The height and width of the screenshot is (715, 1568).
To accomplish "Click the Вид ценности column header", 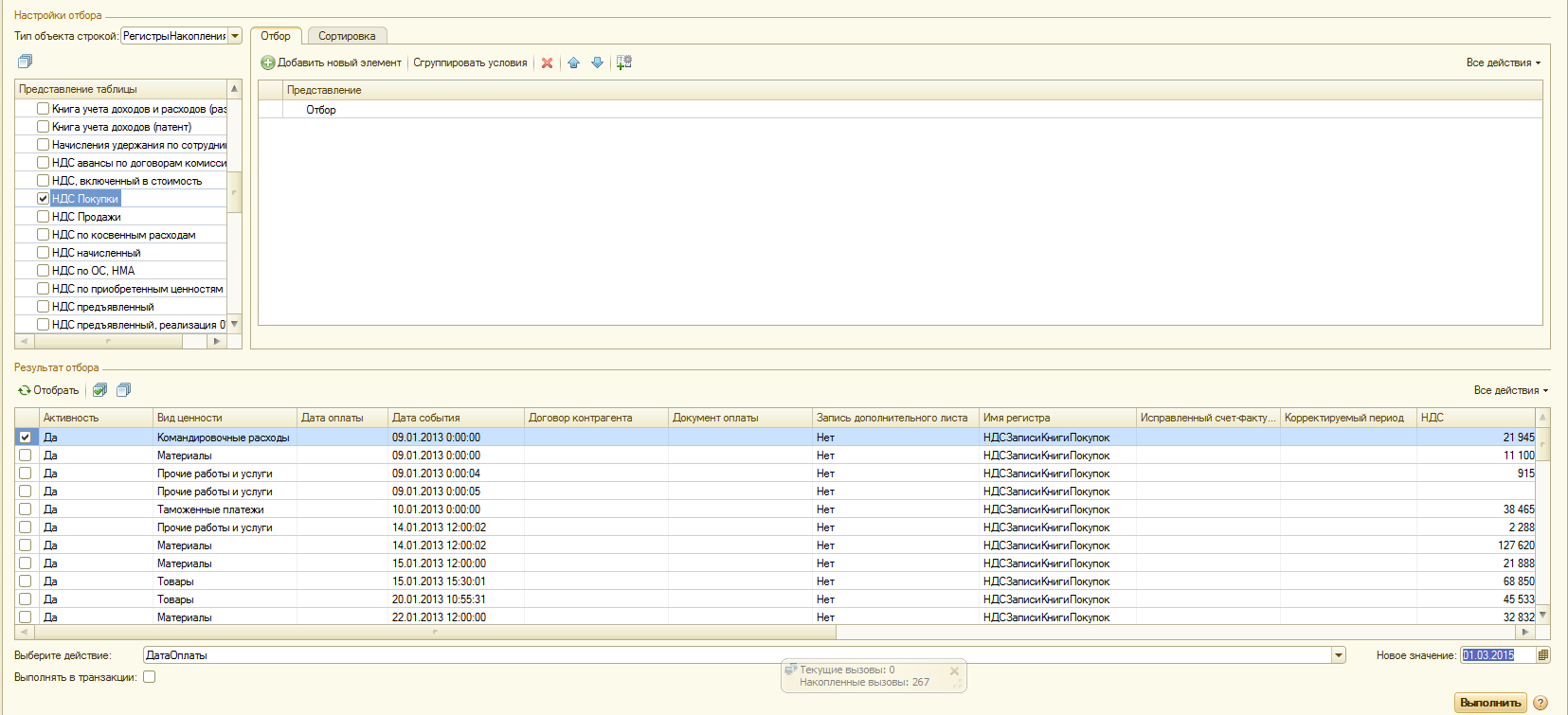I will coord(225,418).
